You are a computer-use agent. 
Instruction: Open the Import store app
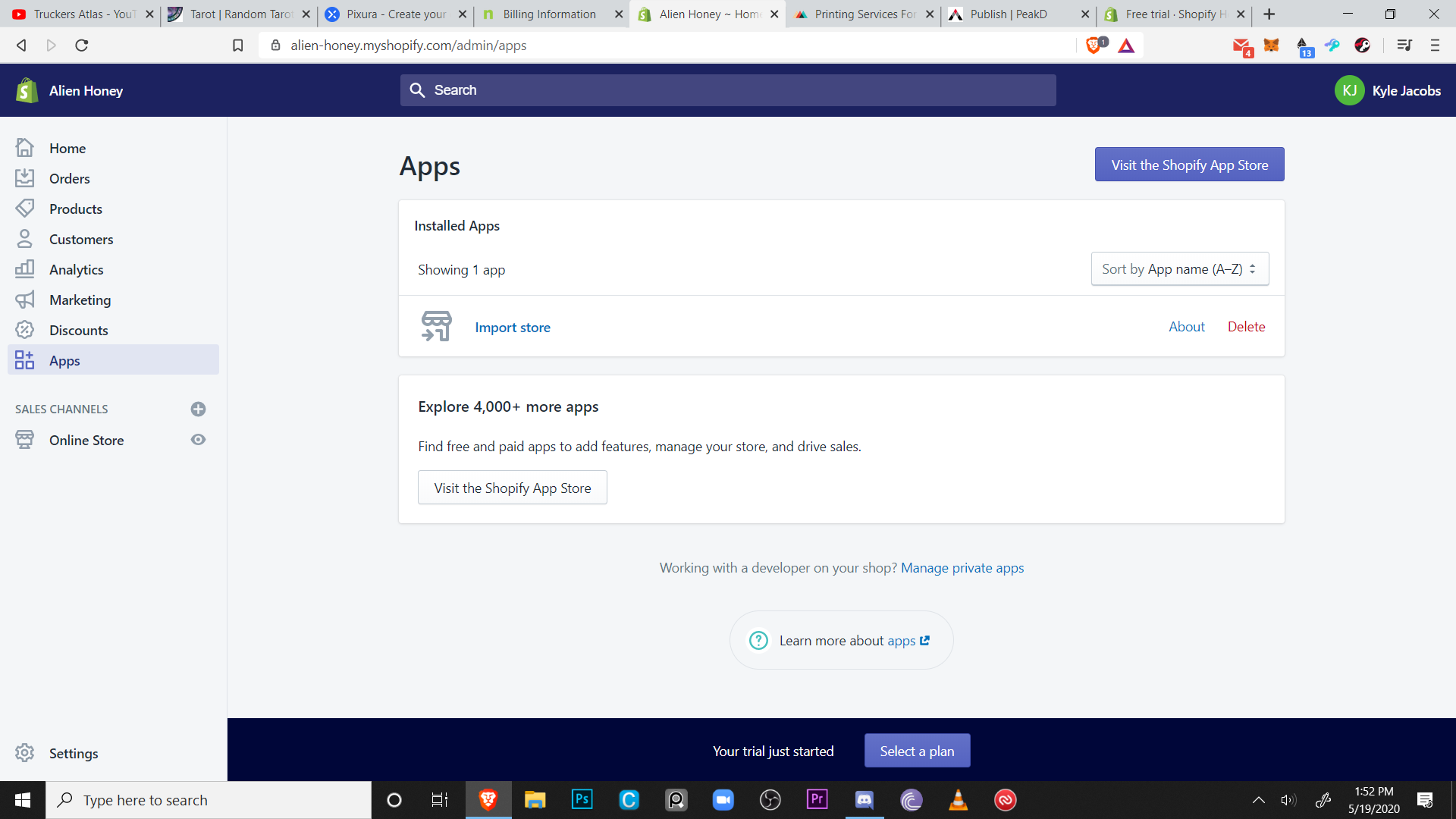513,327
